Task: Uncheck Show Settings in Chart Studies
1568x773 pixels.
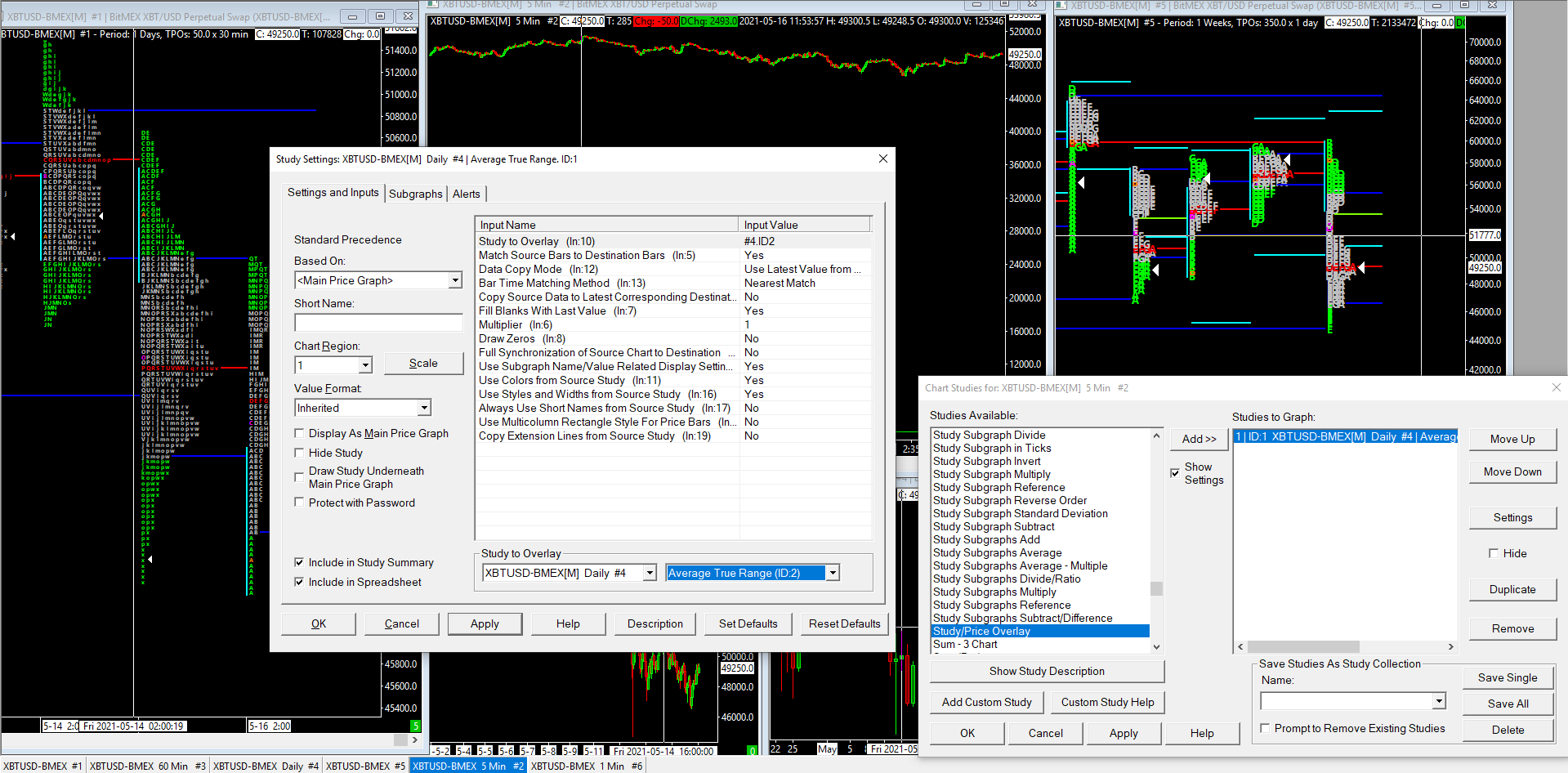Action: (1175, 473)
